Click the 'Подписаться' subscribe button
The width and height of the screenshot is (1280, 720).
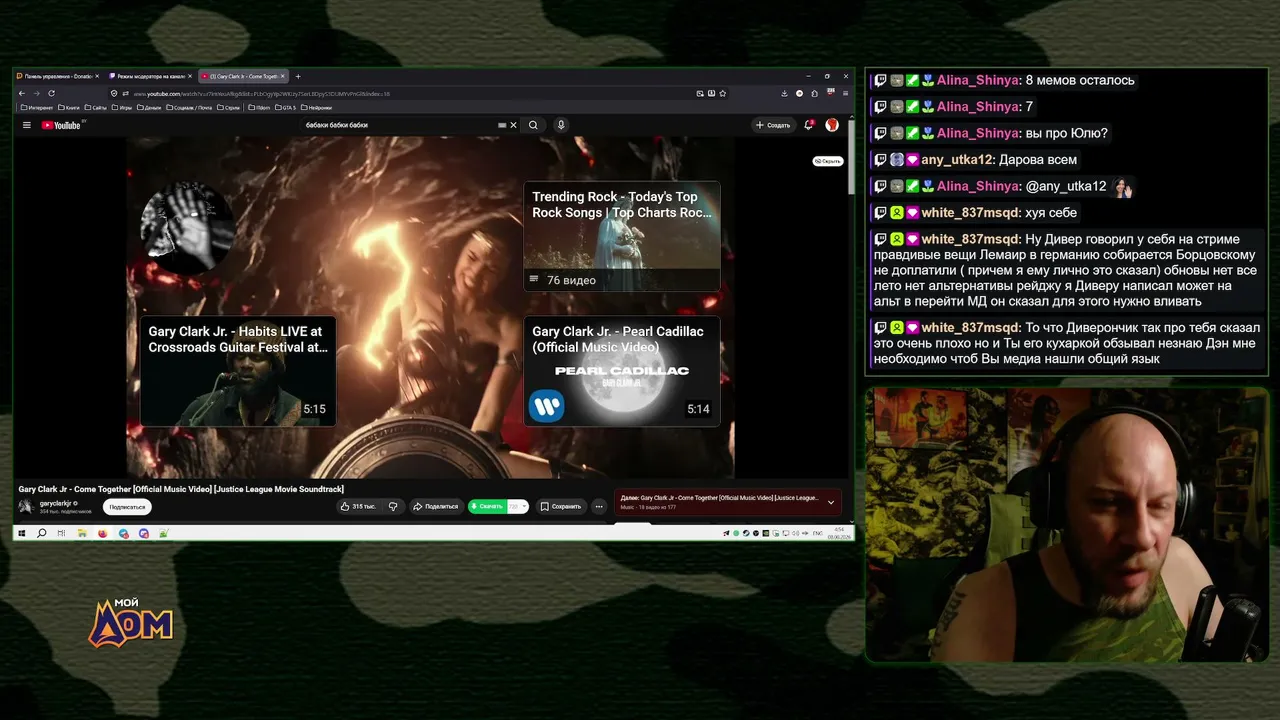127,507
